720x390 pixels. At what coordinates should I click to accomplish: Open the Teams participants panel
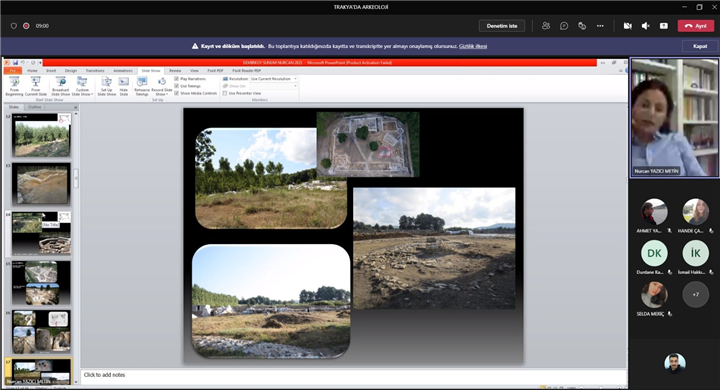pyautogui.click(x=546, y=26)
